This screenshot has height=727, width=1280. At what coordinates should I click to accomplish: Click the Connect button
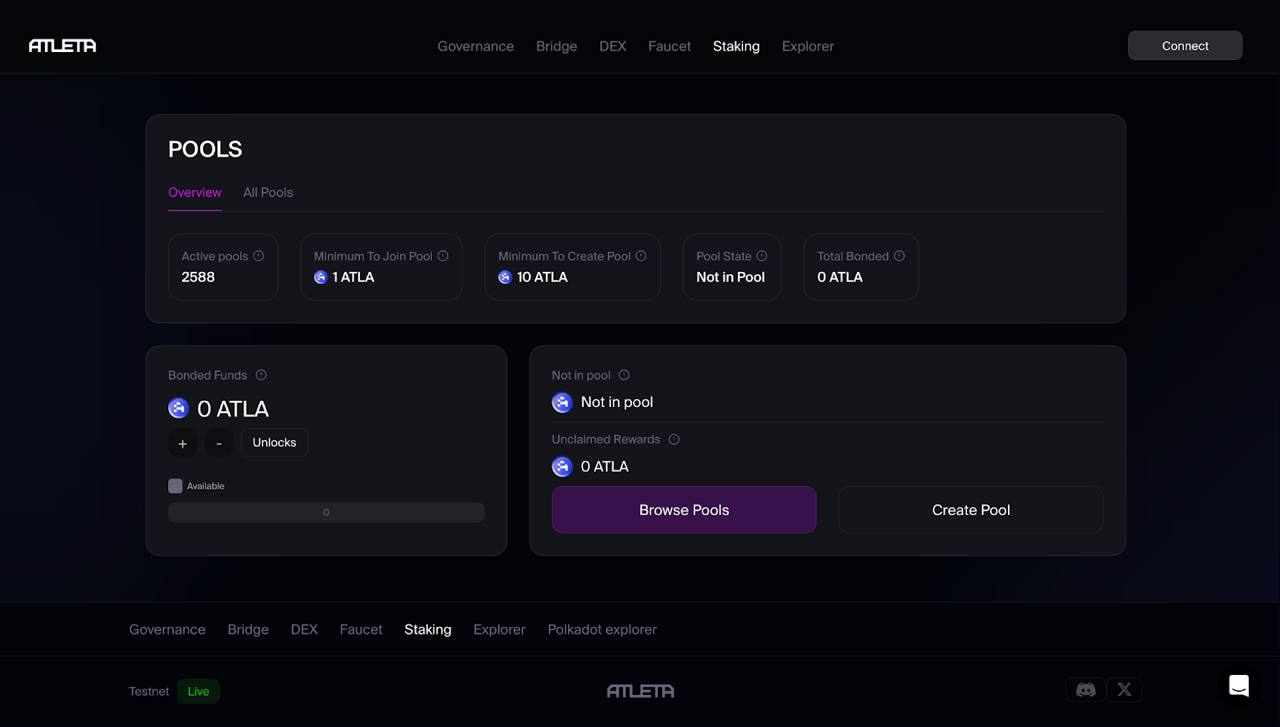(1185, 45)
